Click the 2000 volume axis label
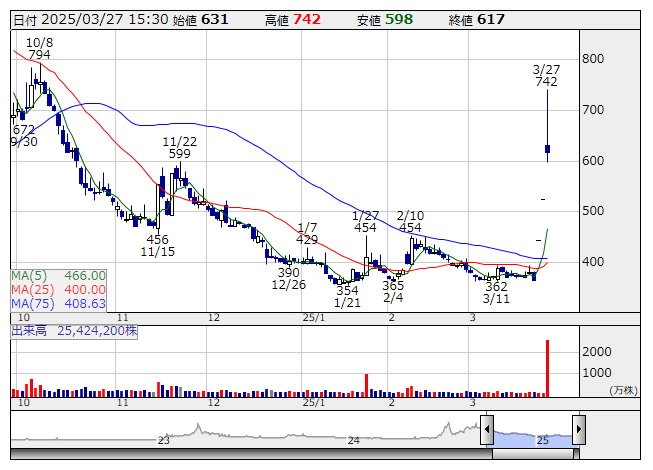 597,352
